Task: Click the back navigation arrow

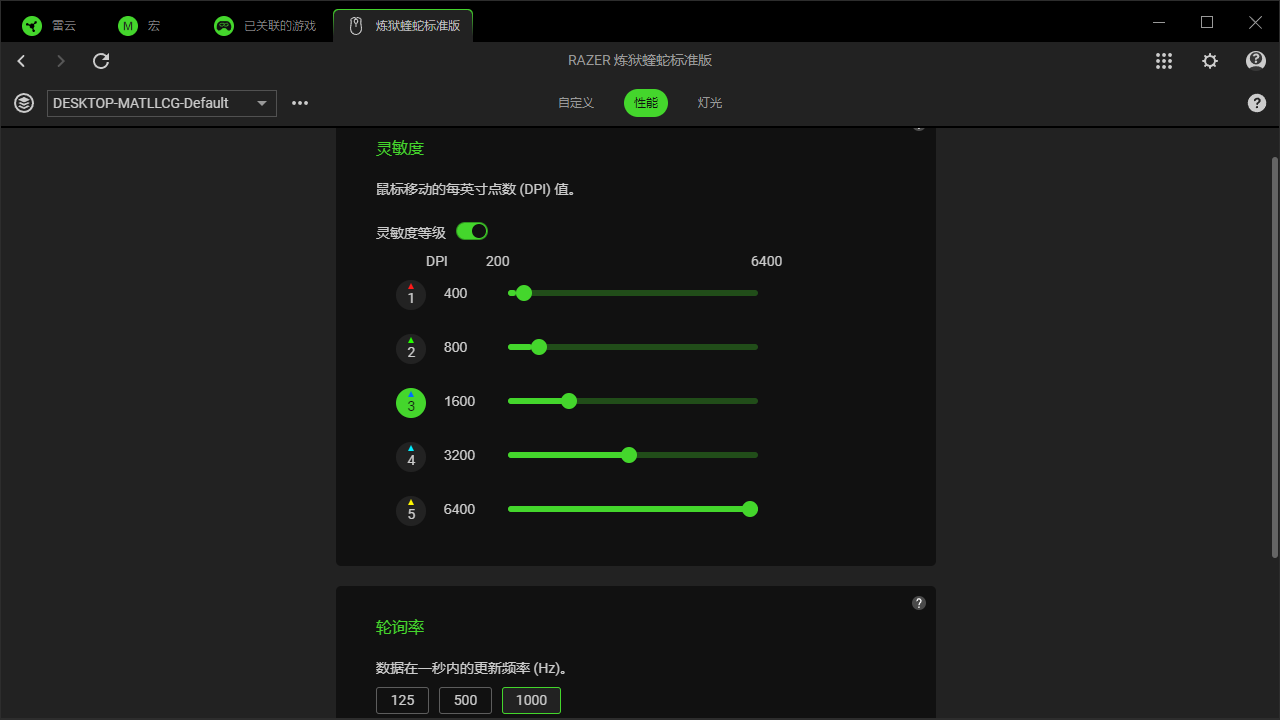Action: coord(21,61)
